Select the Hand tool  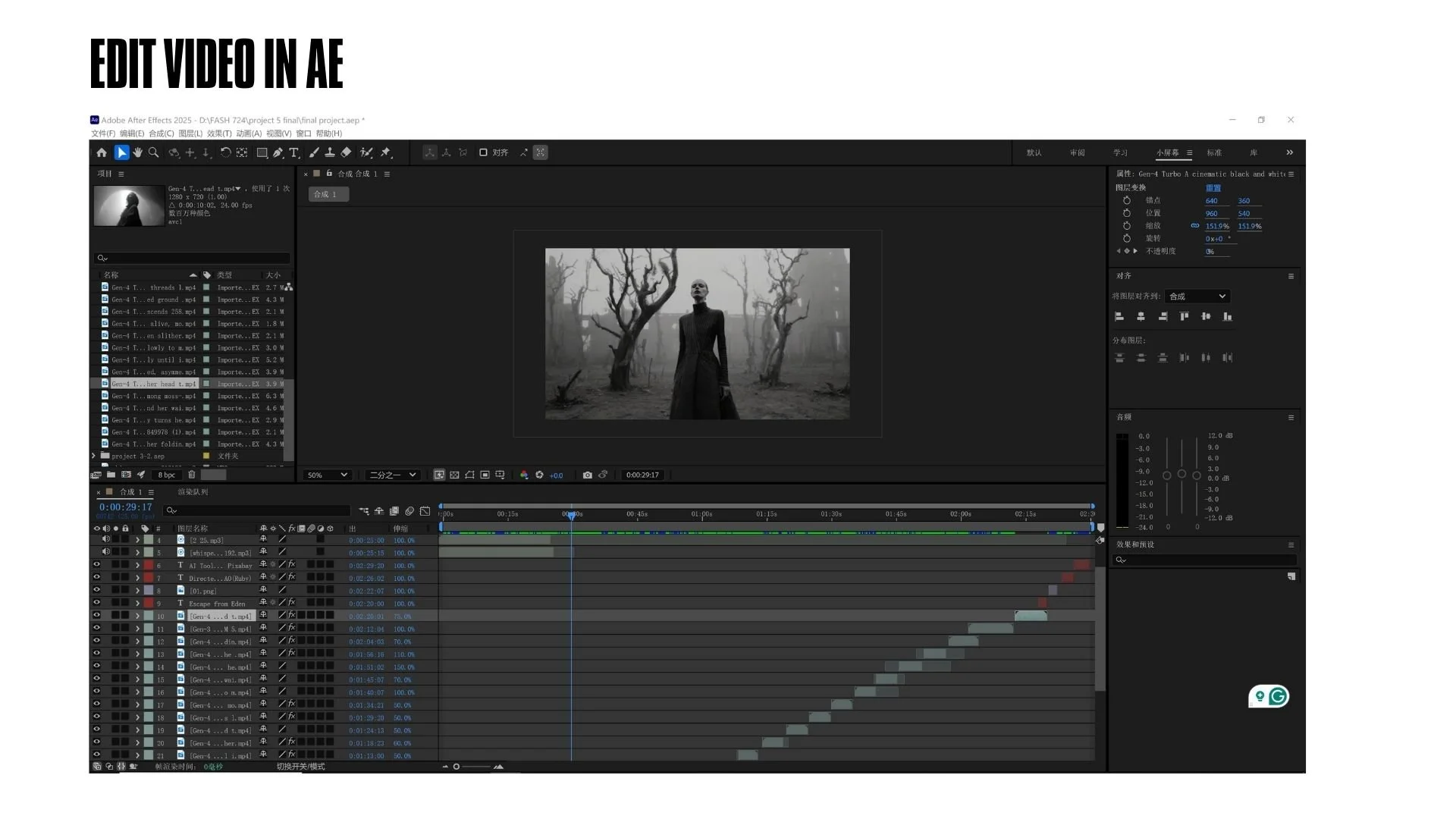click(x=137, y=152)
